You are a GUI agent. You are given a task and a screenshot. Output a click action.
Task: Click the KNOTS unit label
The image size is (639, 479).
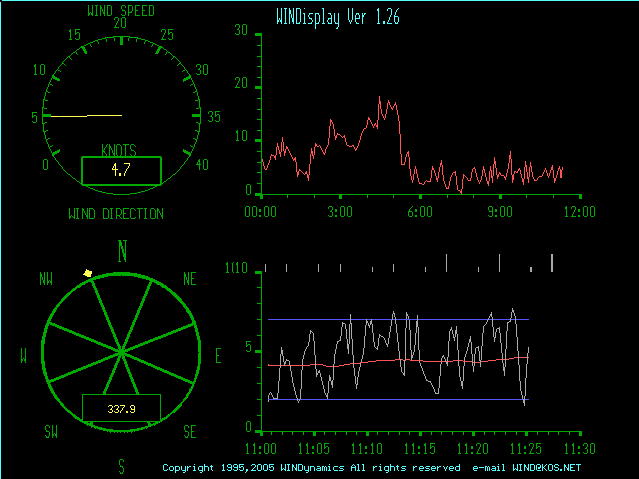tap(119, 150)
